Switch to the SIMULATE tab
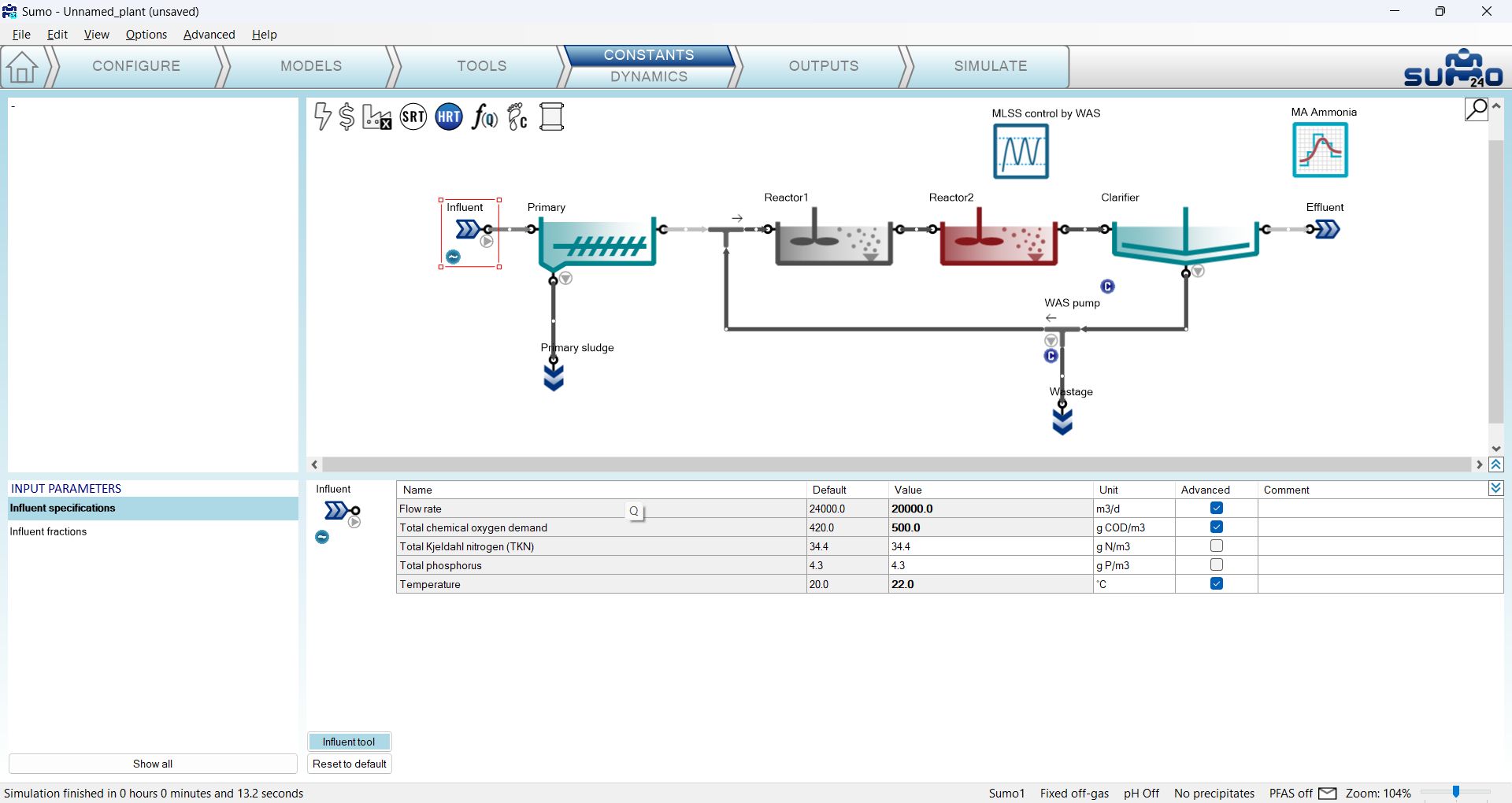This screenshot has height=803, width=1512. point(991,67)
